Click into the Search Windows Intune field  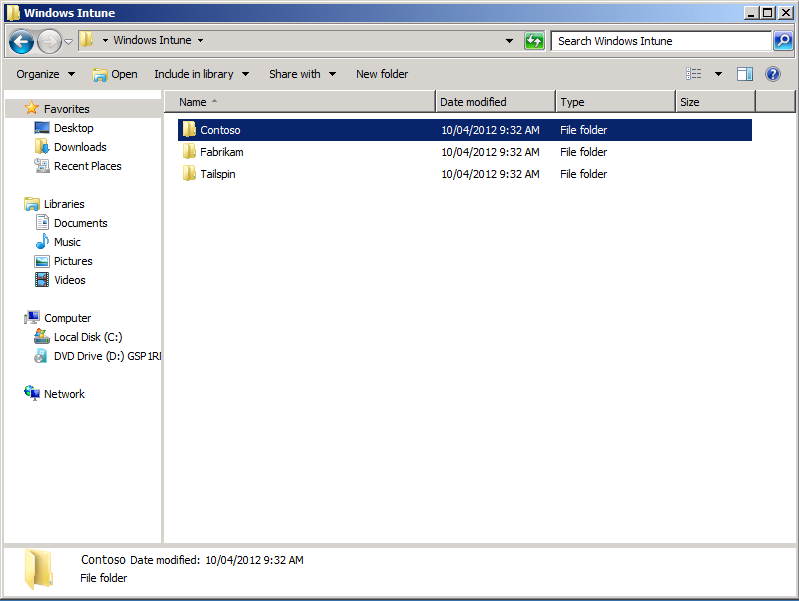[660, 41]
